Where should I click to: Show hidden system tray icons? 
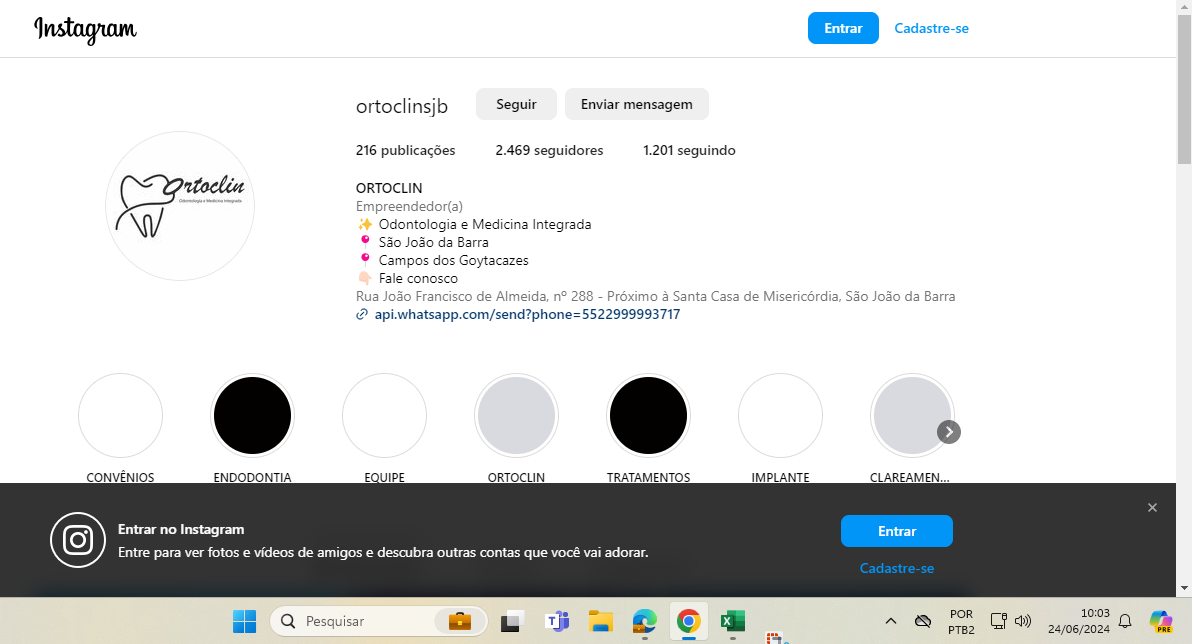point(890,621)
